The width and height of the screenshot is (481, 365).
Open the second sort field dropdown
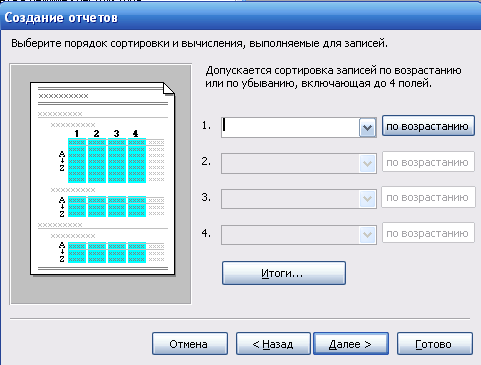pyautogui.click(x=367, y=163)
